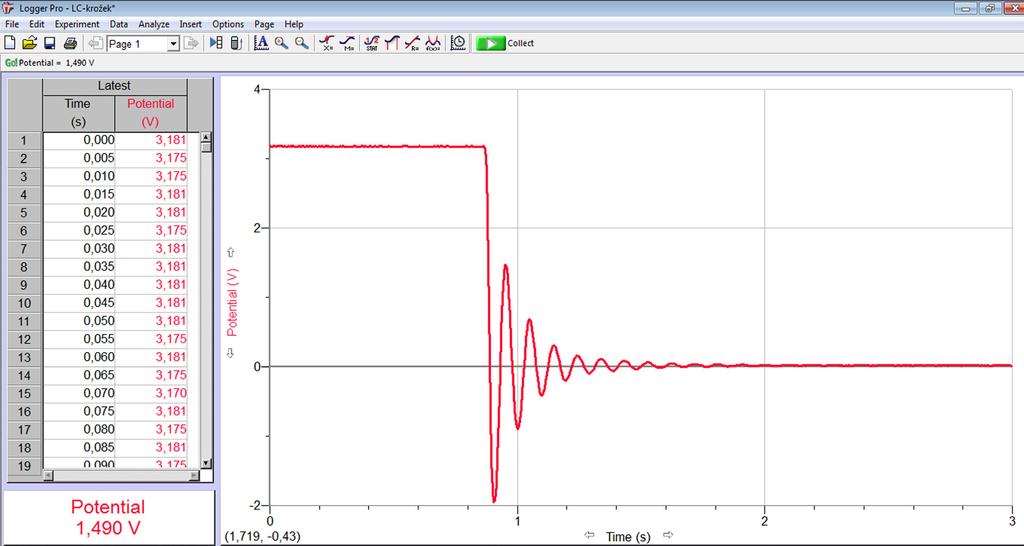Open a file with the folder icon
Viewport: 1024px width, 546px height.
tap(29, 43)
